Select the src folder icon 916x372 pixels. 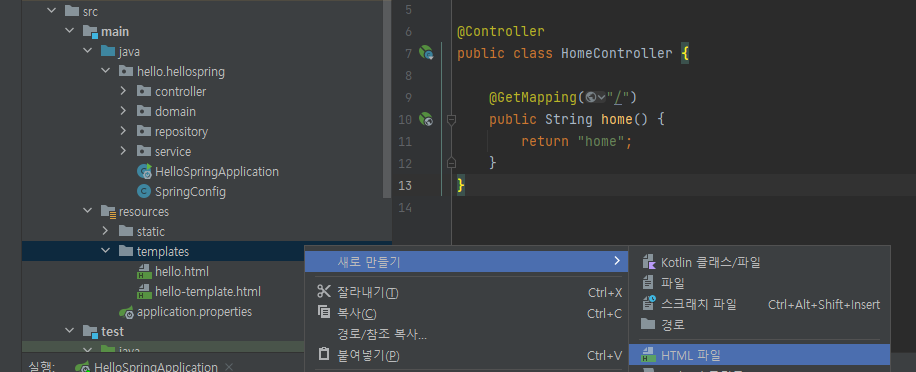(72, 11)
